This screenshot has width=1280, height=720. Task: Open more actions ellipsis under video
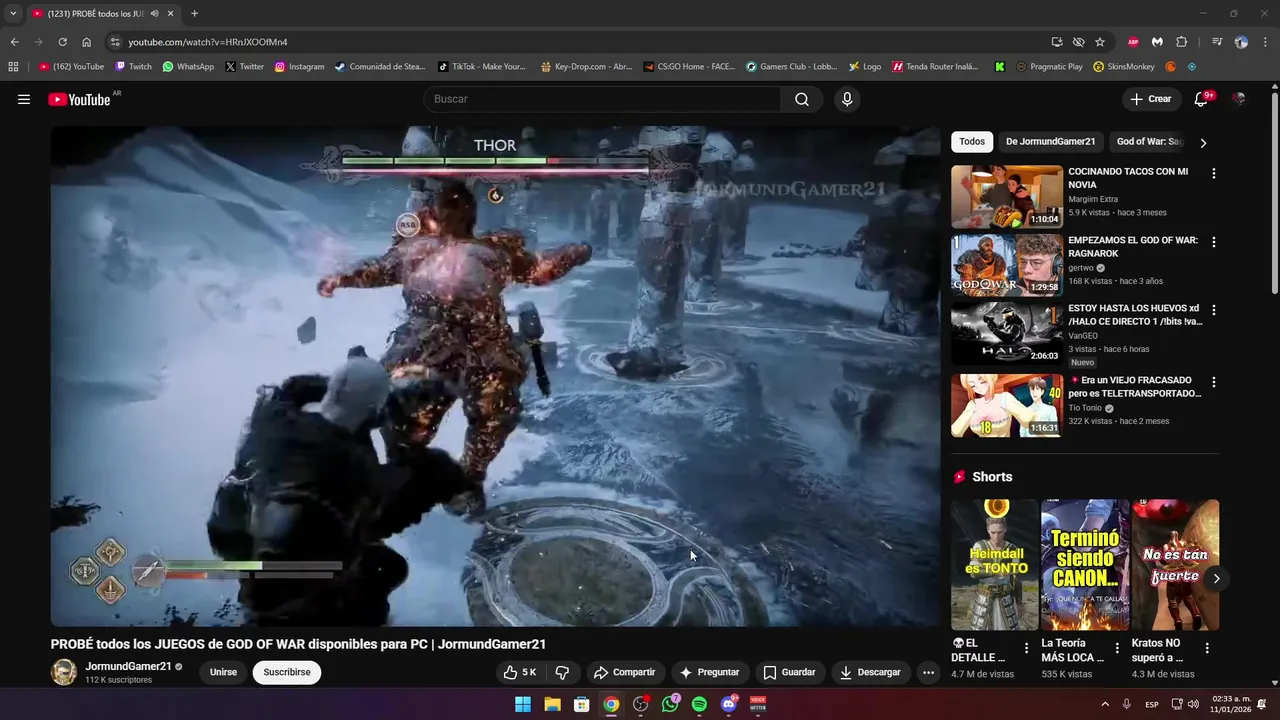(928, 672)
